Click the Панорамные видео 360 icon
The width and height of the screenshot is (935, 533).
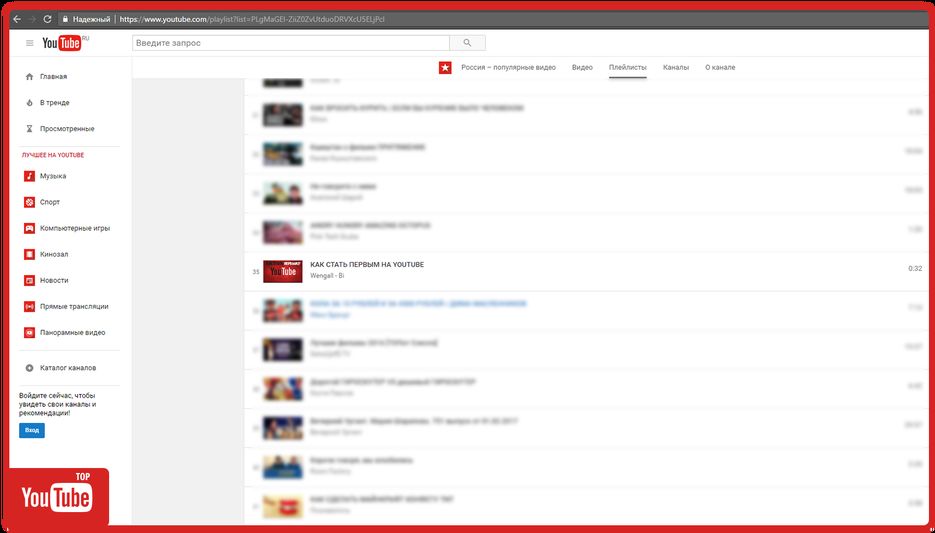(29, 333)
